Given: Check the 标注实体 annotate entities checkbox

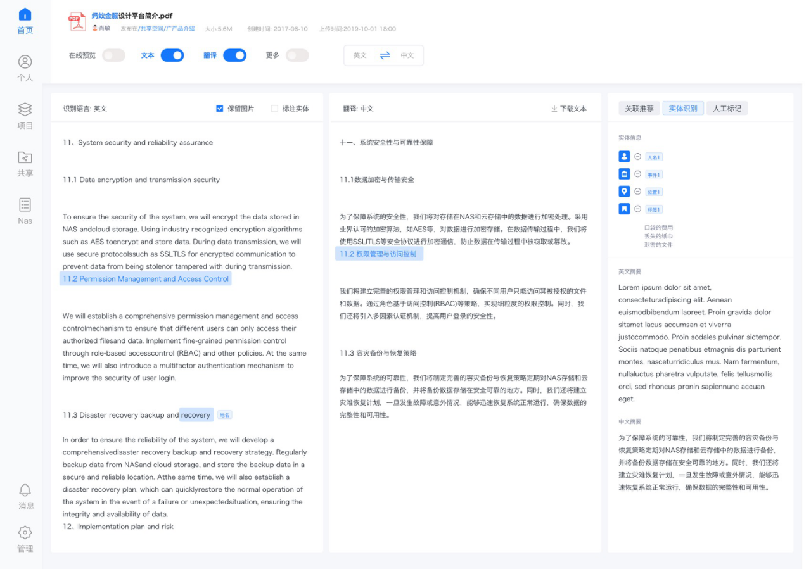Looking at the screenshot, I should [x=275, y=109].
